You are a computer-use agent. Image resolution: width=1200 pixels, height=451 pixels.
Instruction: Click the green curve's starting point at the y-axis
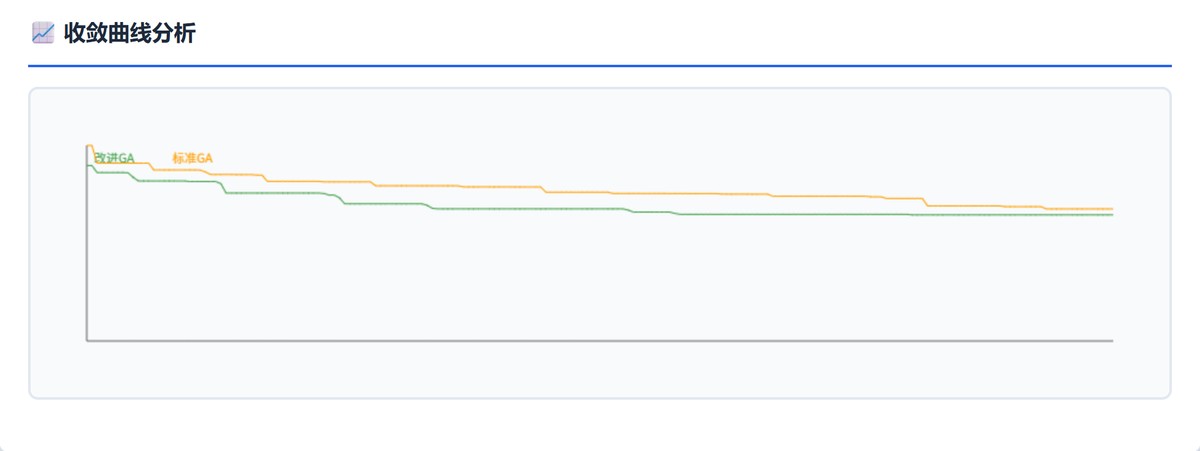pyautogui.click(x=89, y=166)
